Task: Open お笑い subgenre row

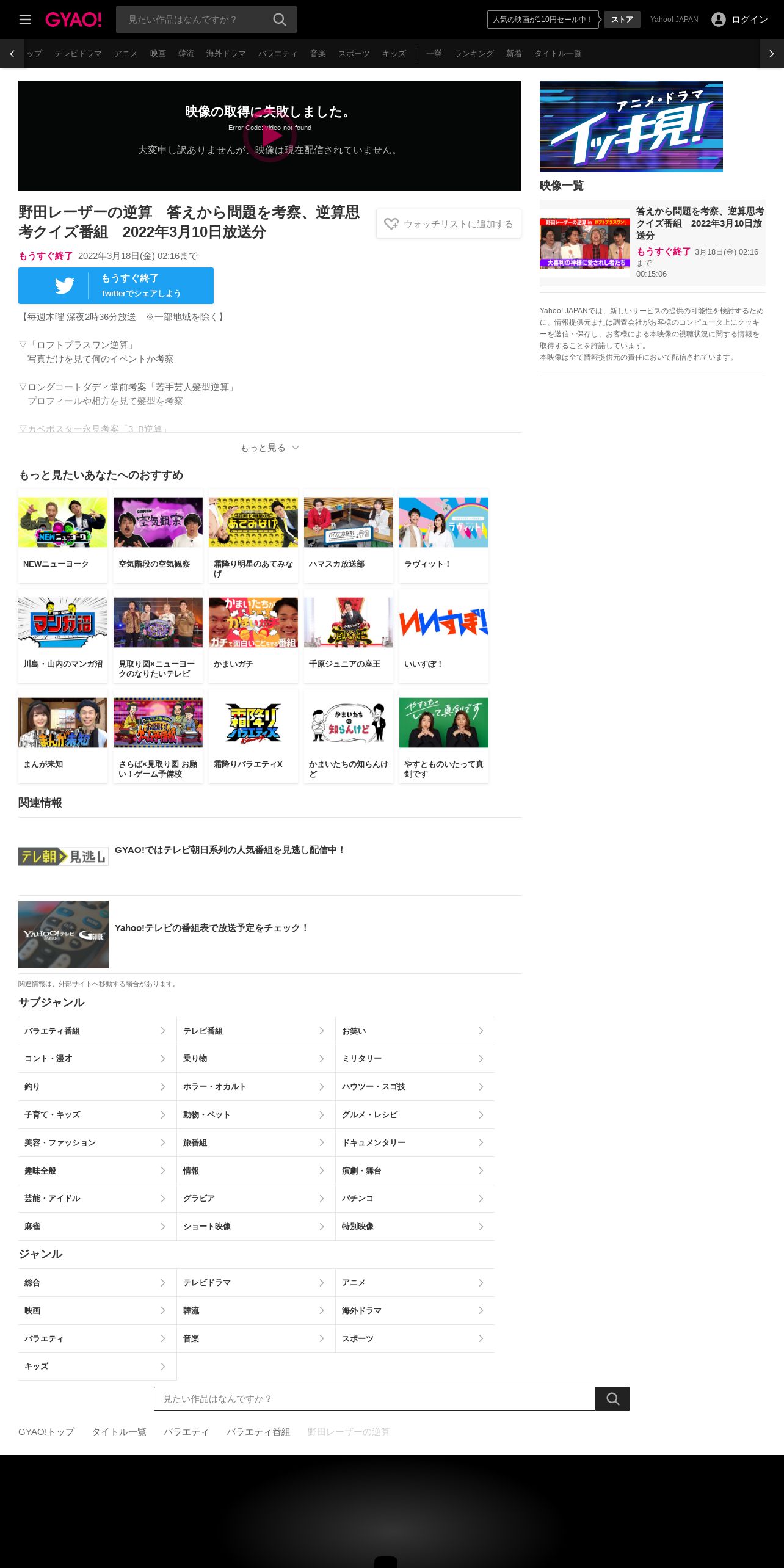Action: (415, 1031)
